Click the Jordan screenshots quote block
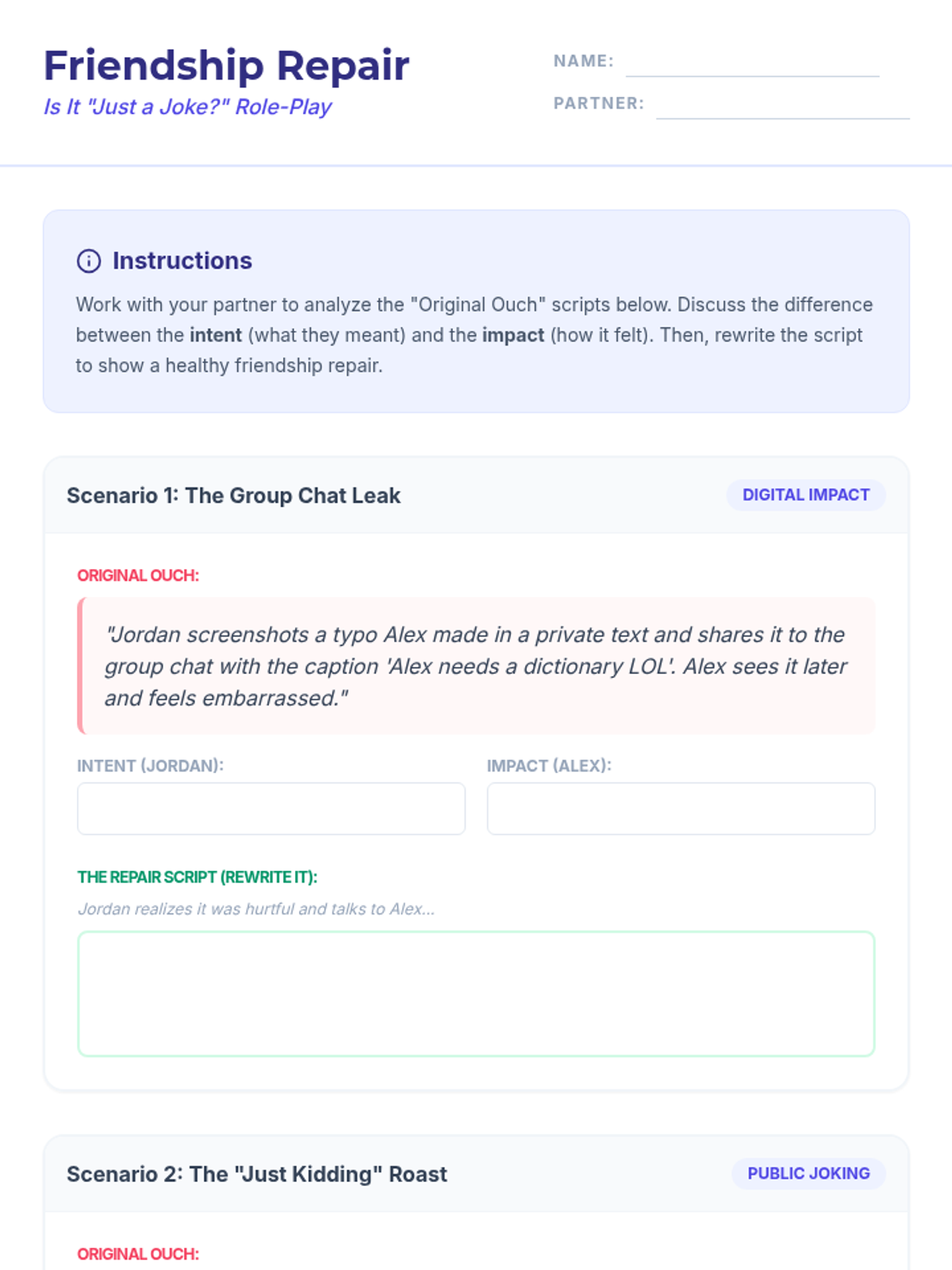 [x=476, y=666]
